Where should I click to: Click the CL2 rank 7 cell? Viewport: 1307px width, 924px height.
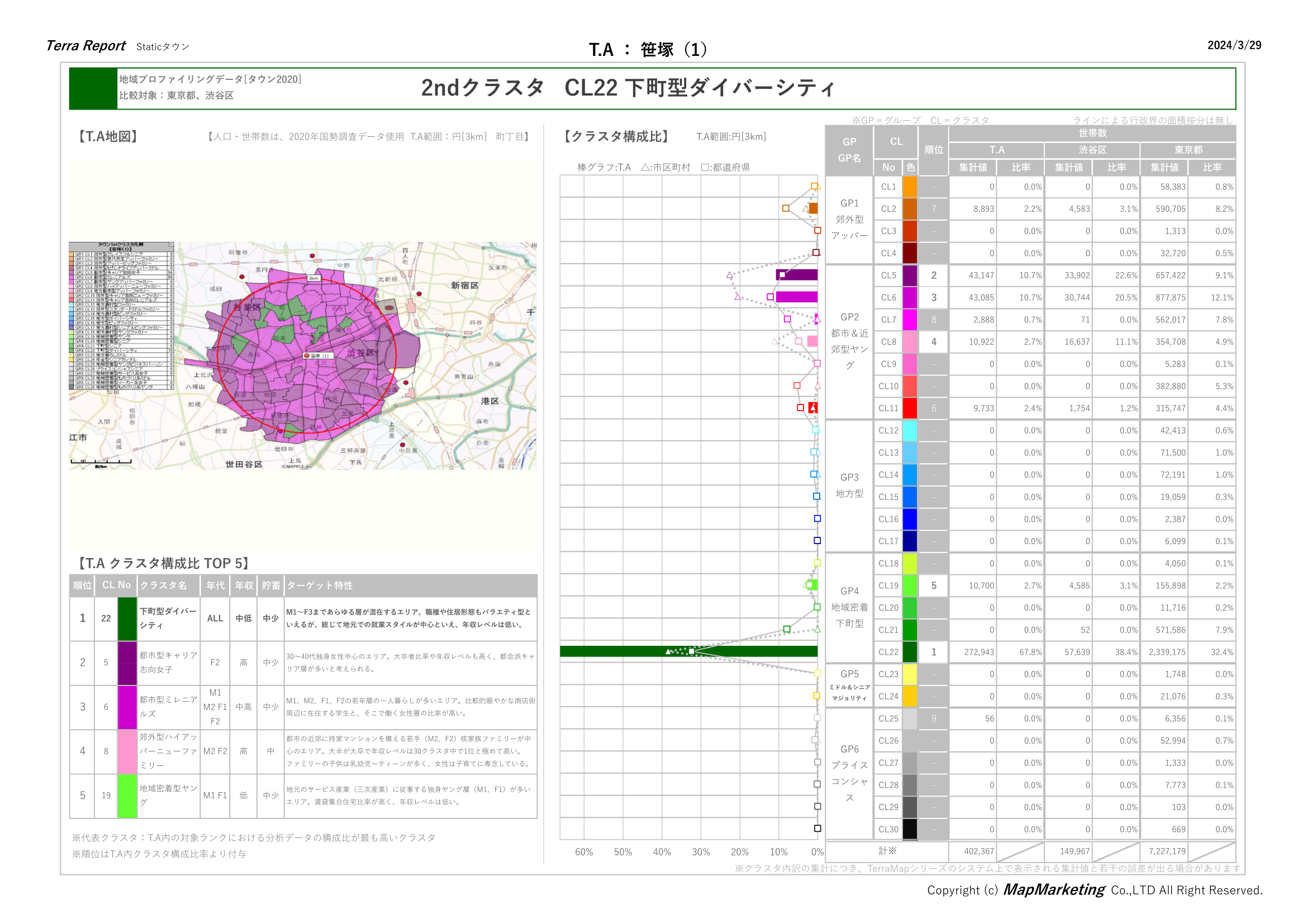click(934, 209)
